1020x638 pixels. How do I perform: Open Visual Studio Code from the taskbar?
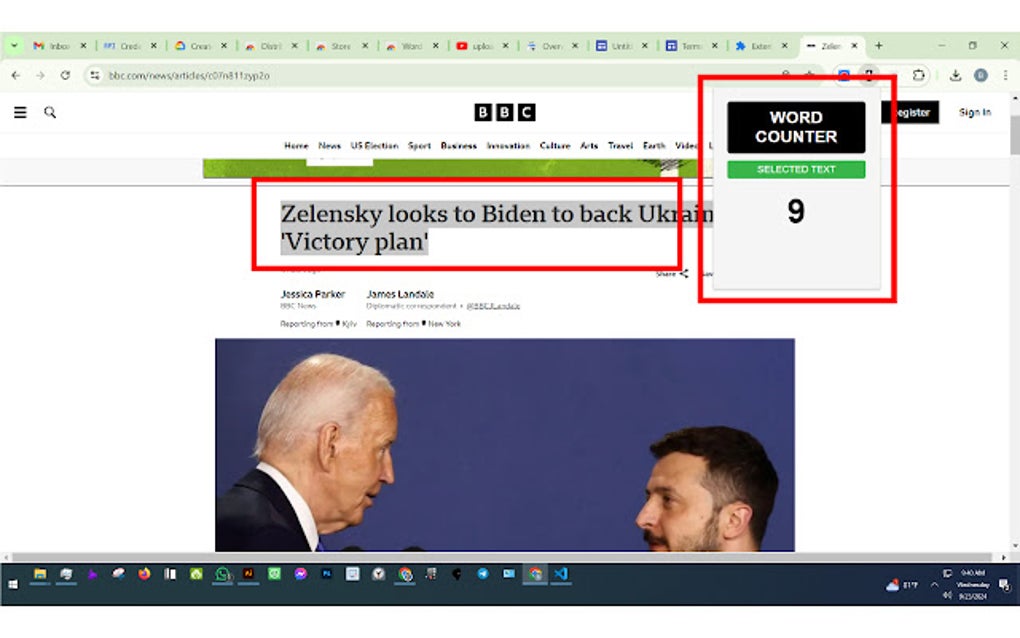click(559, 575)
